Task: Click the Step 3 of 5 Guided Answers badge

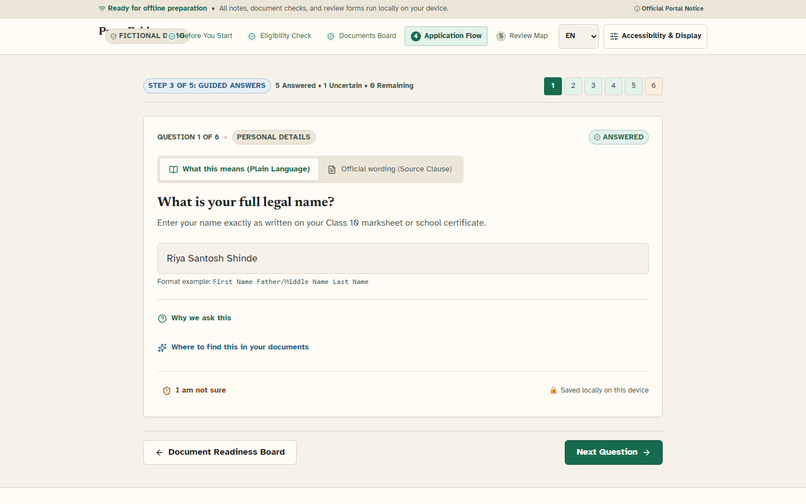Action: pos(207,86)
